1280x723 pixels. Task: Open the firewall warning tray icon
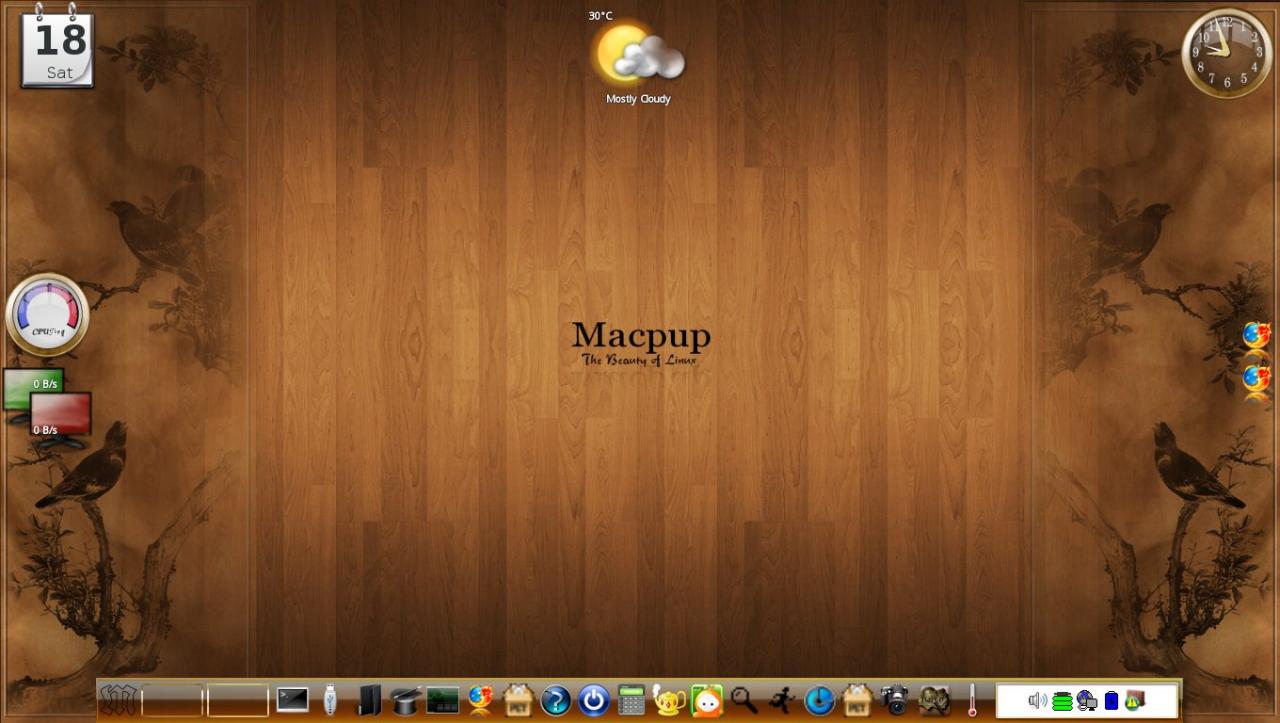1135,699
